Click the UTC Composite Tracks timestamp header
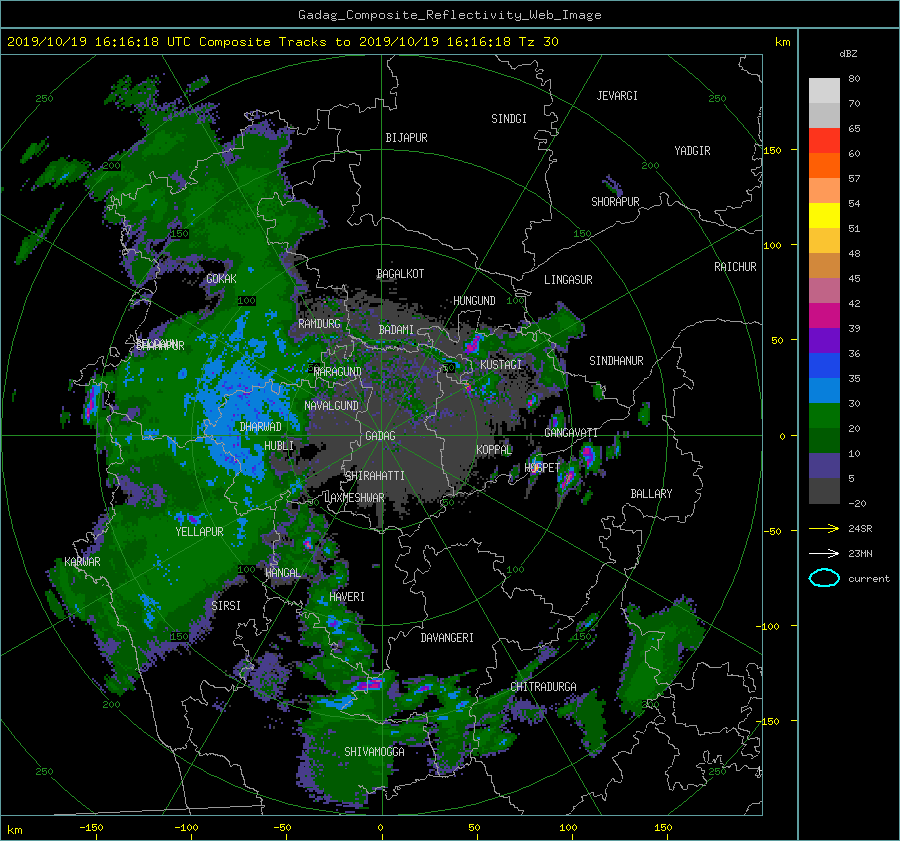 [282, 42]
